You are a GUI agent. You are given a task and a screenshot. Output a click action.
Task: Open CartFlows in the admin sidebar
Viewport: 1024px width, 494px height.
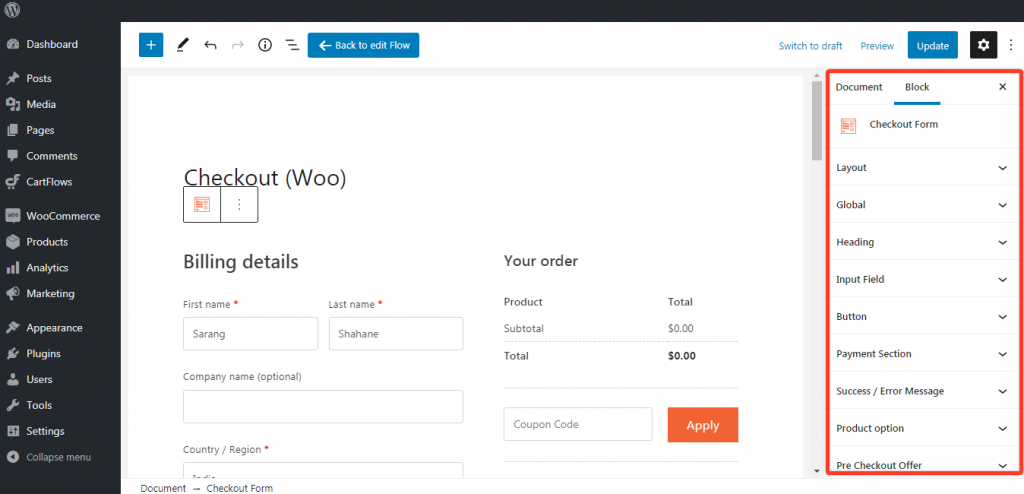click(x=48, y=182)
